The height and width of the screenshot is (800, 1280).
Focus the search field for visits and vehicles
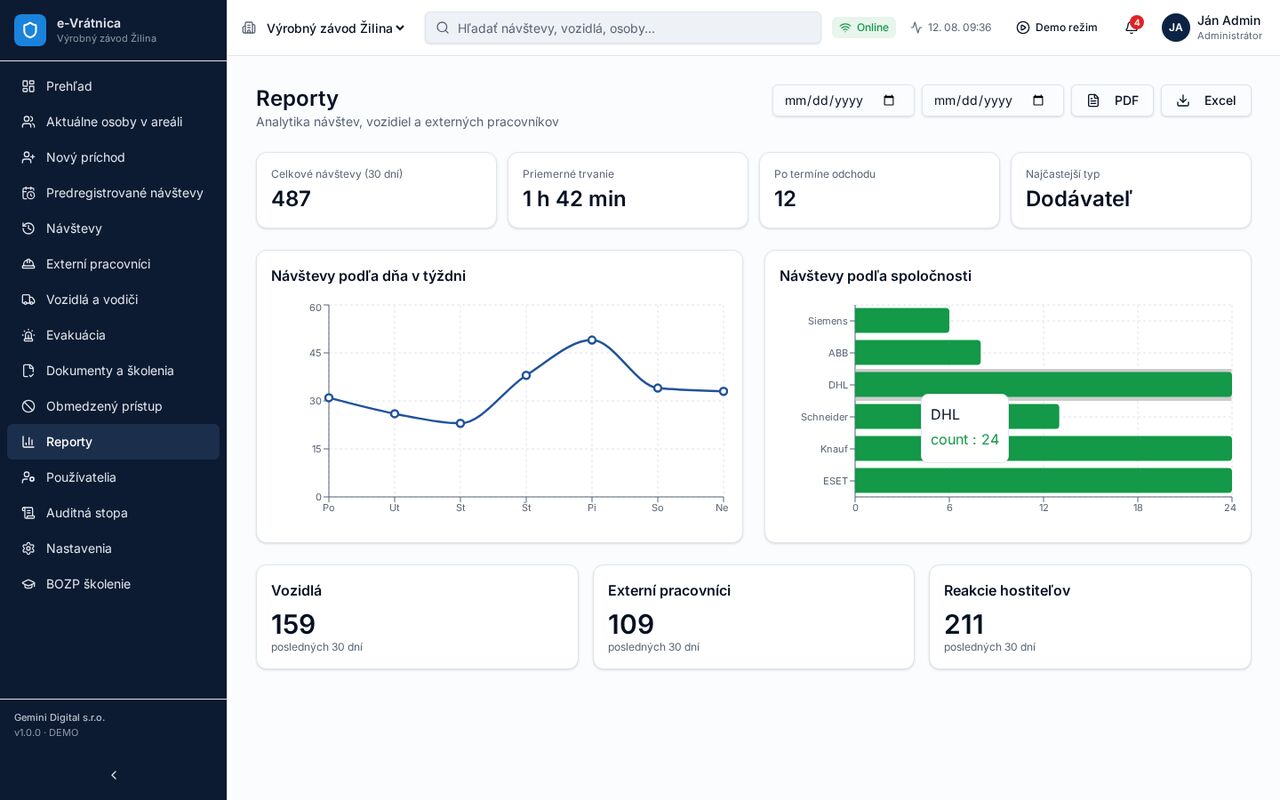[623, 28]
